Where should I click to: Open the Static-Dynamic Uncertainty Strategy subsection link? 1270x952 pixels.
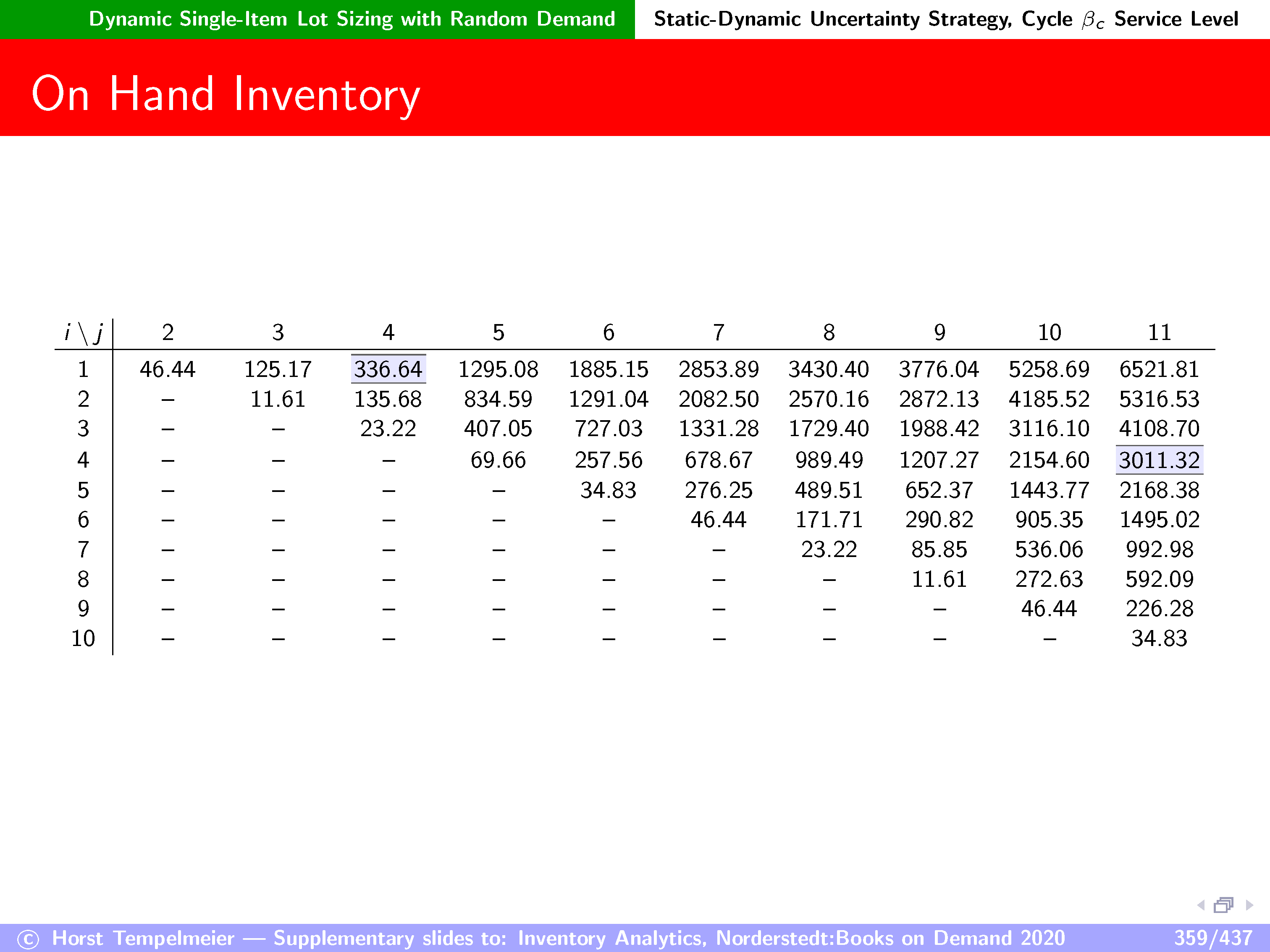click(946, 19)
